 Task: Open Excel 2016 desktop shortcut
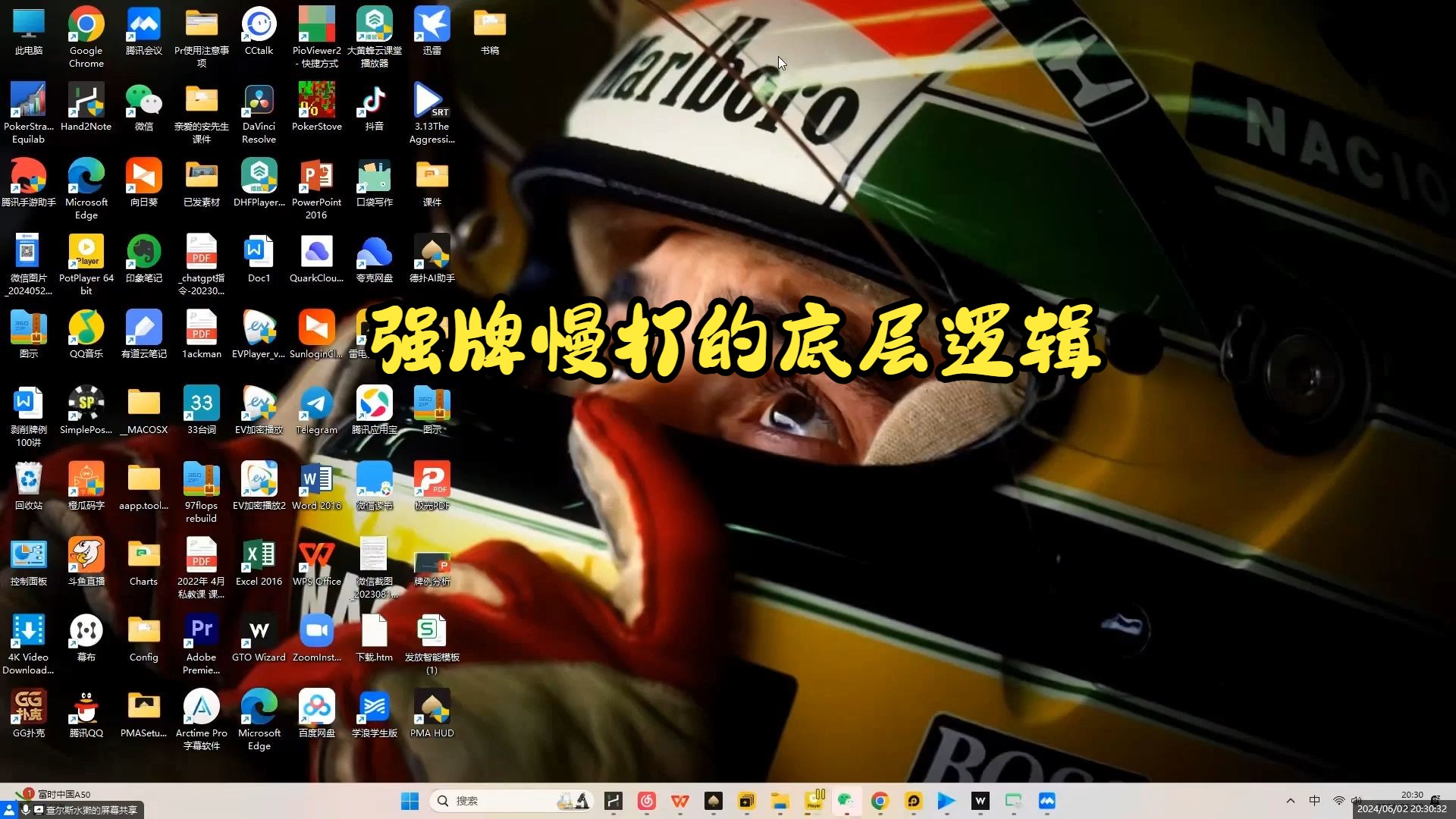click(259, 563)
